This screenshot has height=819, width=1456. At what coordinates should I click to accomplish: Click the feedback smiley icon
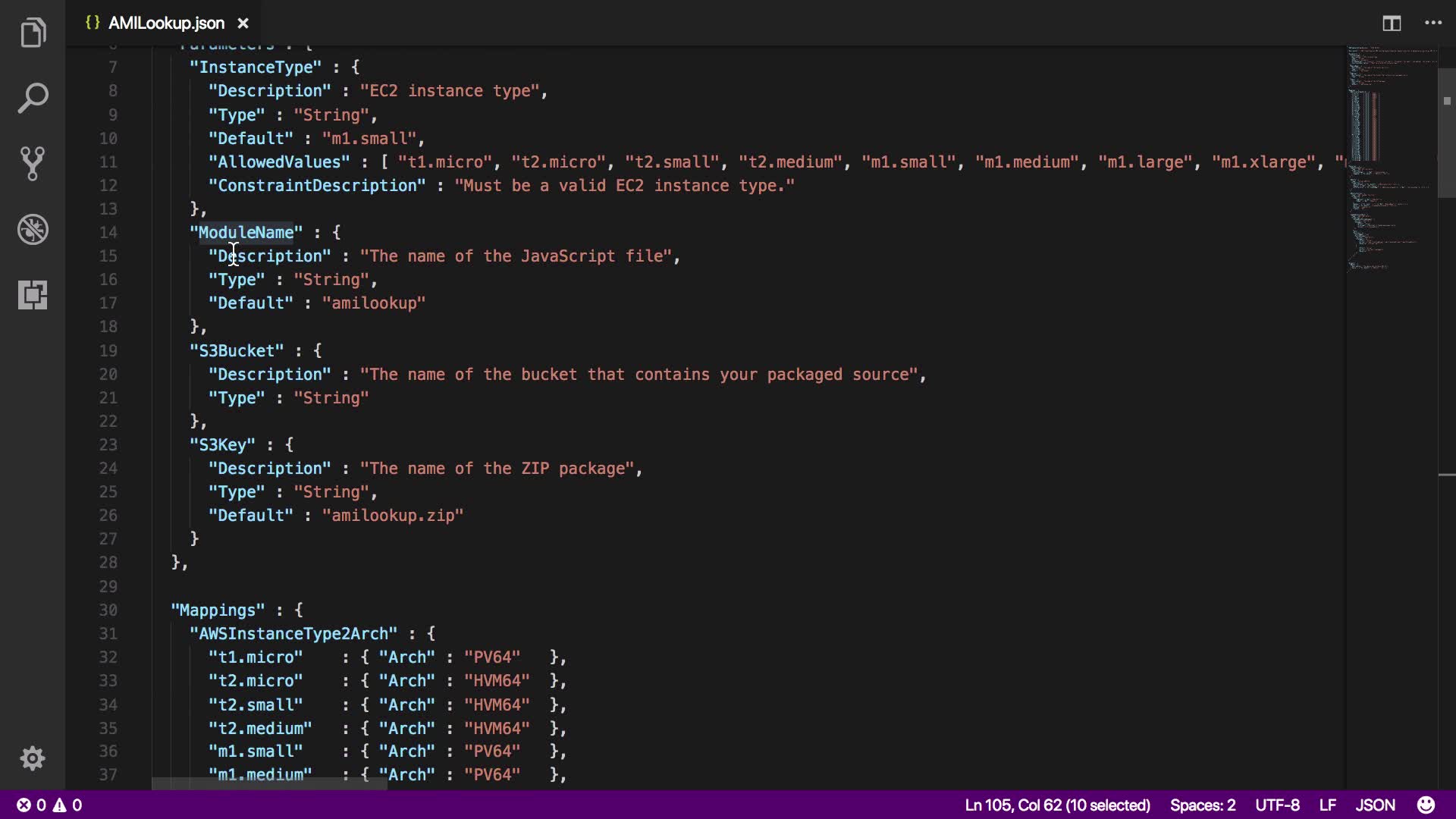[x=1426, y=805]
